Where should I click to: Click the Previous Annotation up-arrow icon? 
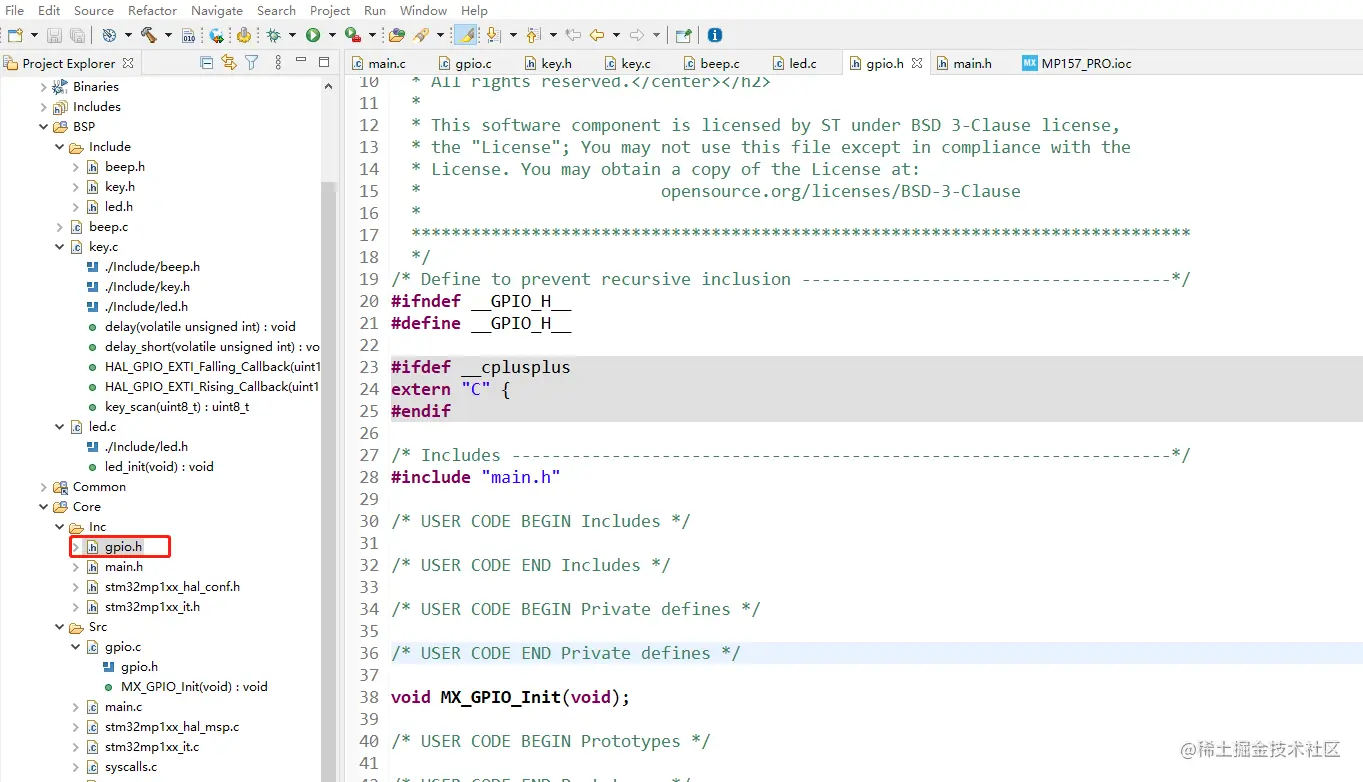pos(533,35)
